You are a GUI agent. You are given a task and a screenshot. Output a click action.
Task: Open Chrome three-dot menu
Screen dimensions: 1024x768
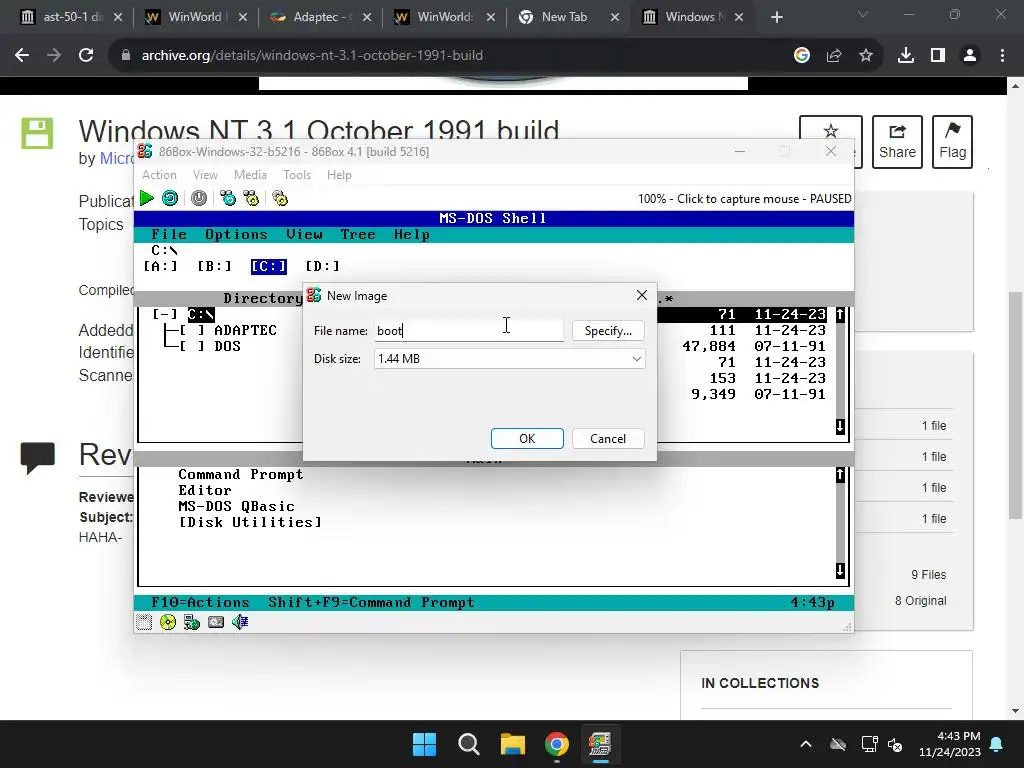[x=1002, y=56]
